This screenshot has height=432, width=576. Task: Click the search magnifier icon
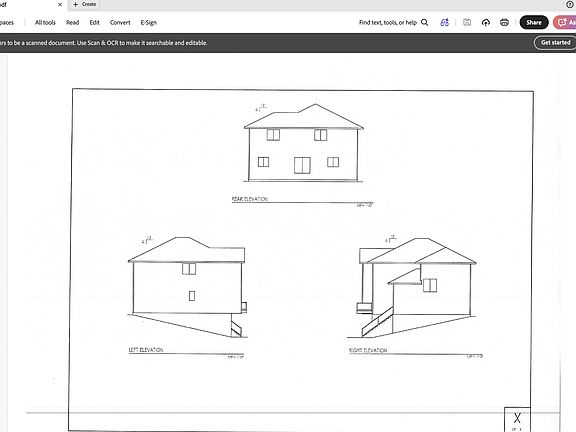point(425,22)
